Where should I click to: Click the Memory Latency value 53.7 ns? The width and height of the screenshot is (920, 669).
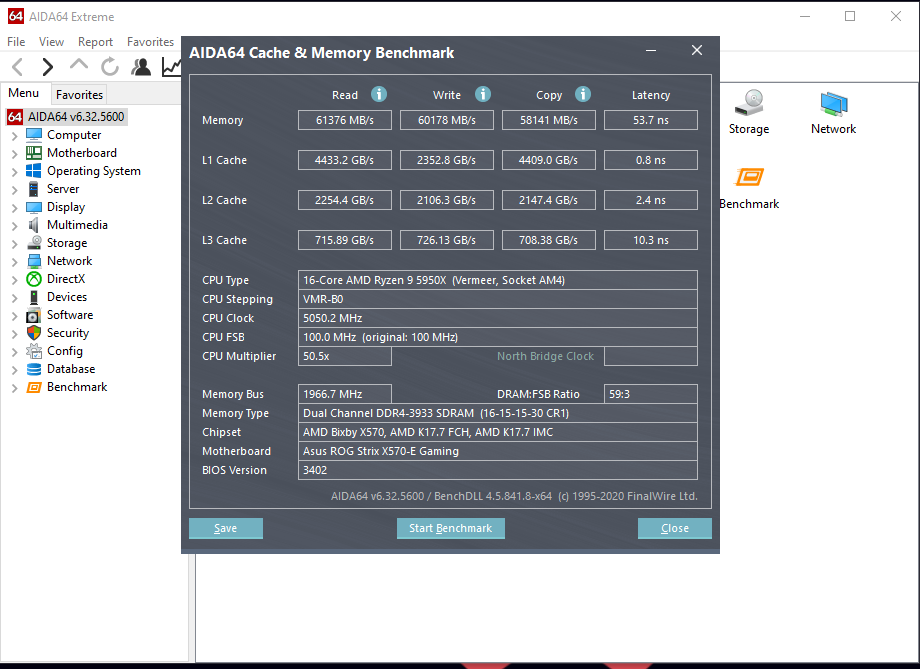click(651, 120)
